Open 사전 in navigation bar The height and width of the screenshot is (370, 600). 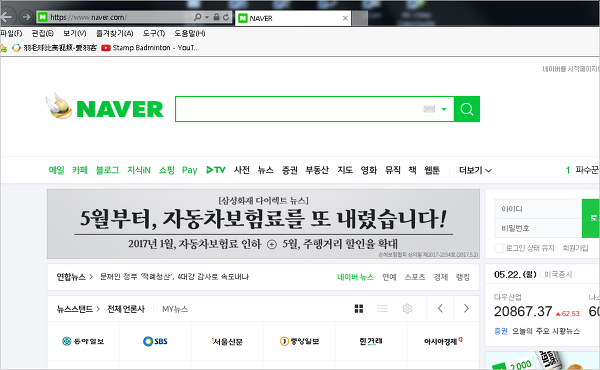tap(241, 170)
